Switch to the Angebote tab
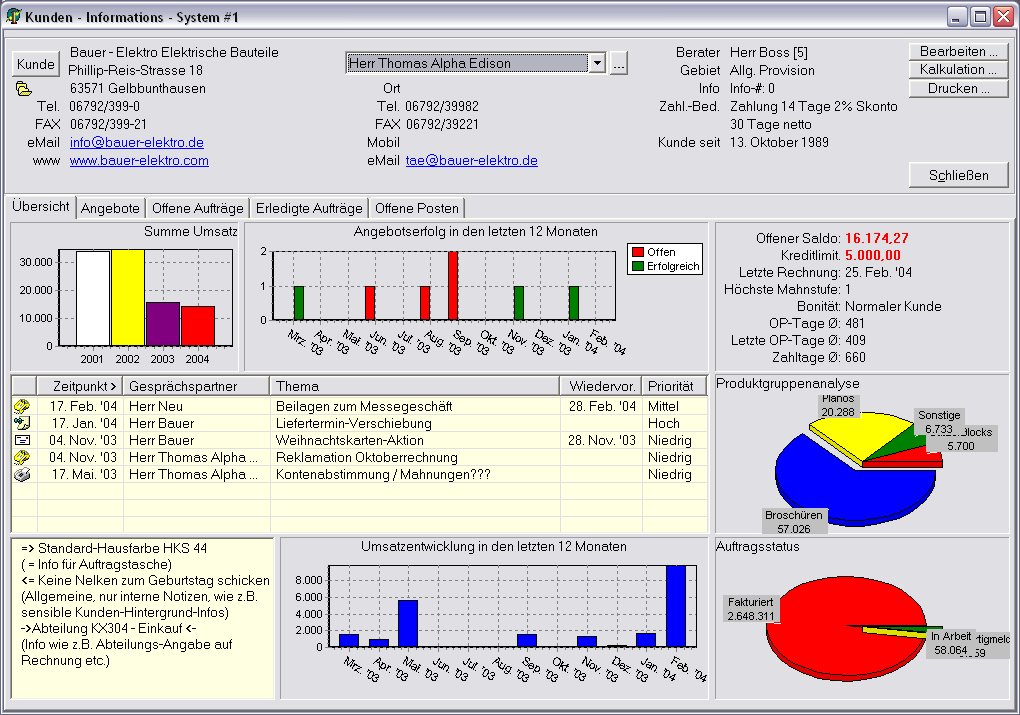The width and height of the screenshot is (1020, 715). tap(110, 208)
